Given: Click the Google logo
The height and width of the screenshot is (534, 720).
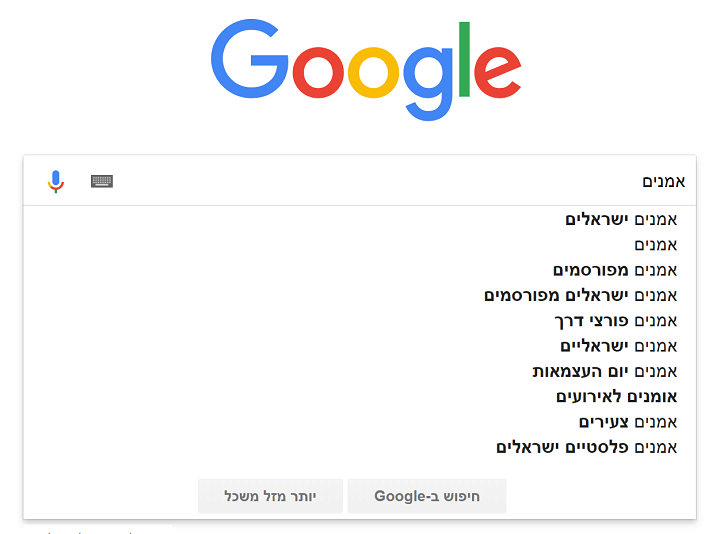Looking at the screenshot, I should point(366,70).
